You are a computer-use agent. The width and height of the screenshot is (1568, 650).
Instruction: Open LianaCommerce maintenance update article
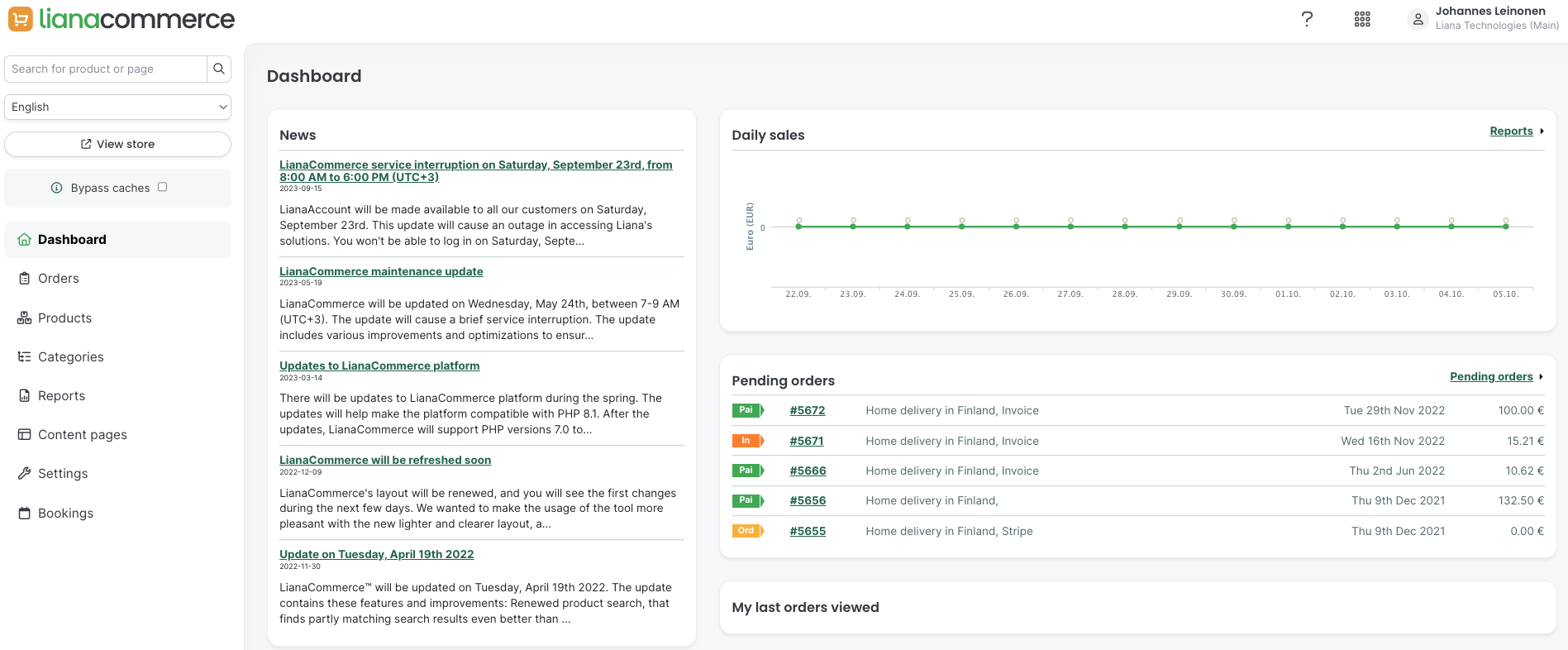(x=381, y=271)
